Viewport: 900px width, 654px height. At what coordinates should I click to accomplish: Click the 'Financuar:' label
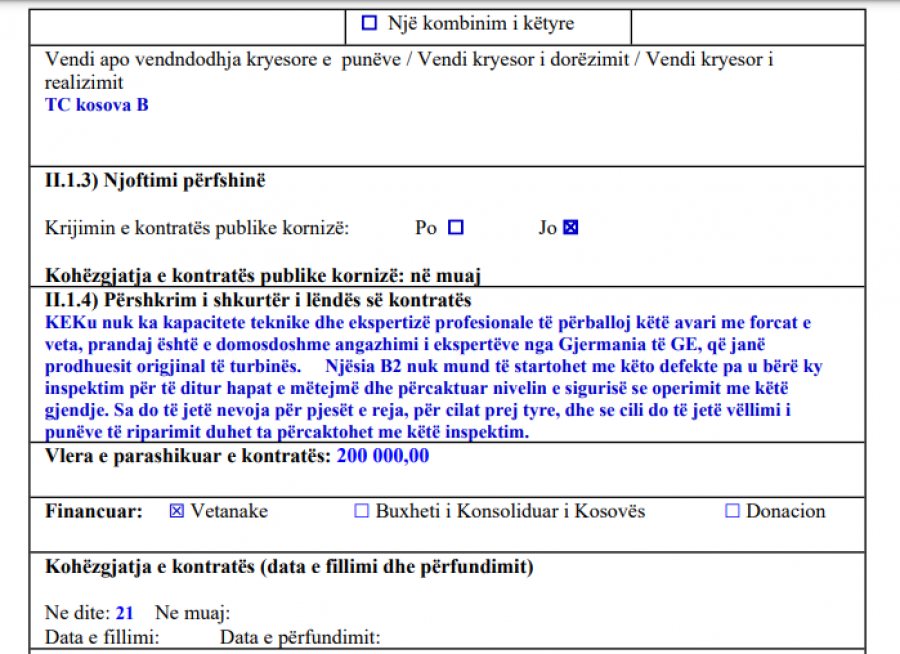(x=94, y=511)
